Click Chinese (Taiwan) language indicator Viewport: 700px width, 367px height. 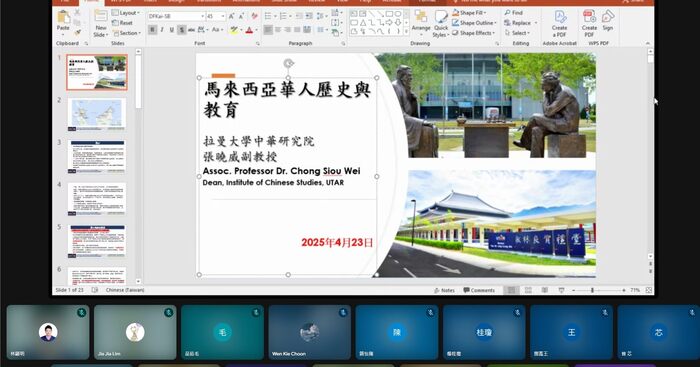[125, 290]
